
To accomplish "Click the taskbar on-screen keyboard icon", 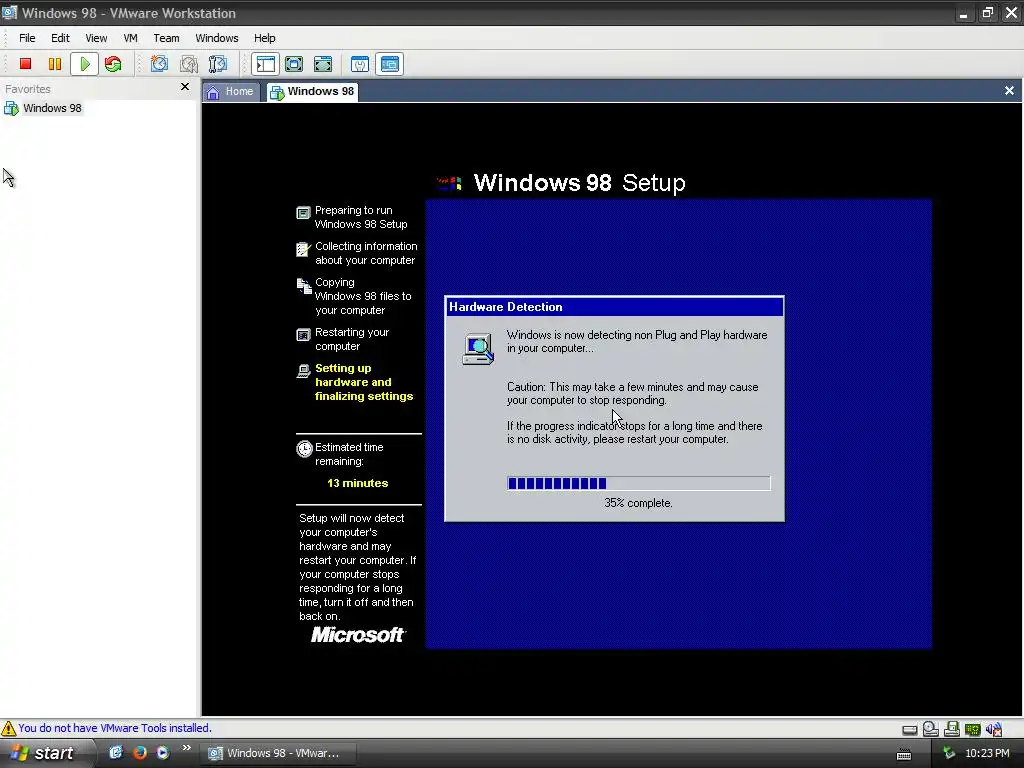I will tap(904, 754).
